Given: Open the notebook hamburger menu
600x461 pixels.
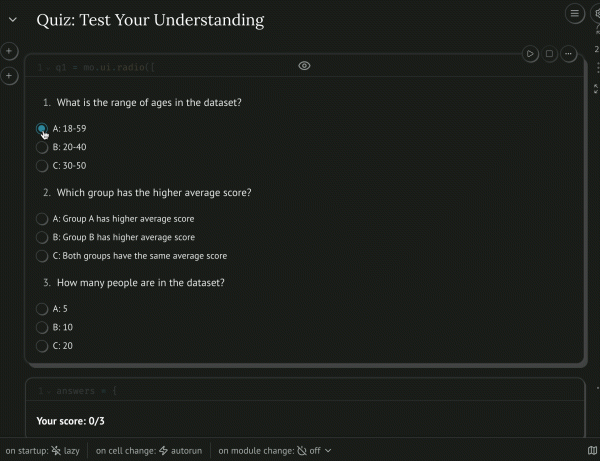Looking at the screenshot, I should [x=574, y=13].
